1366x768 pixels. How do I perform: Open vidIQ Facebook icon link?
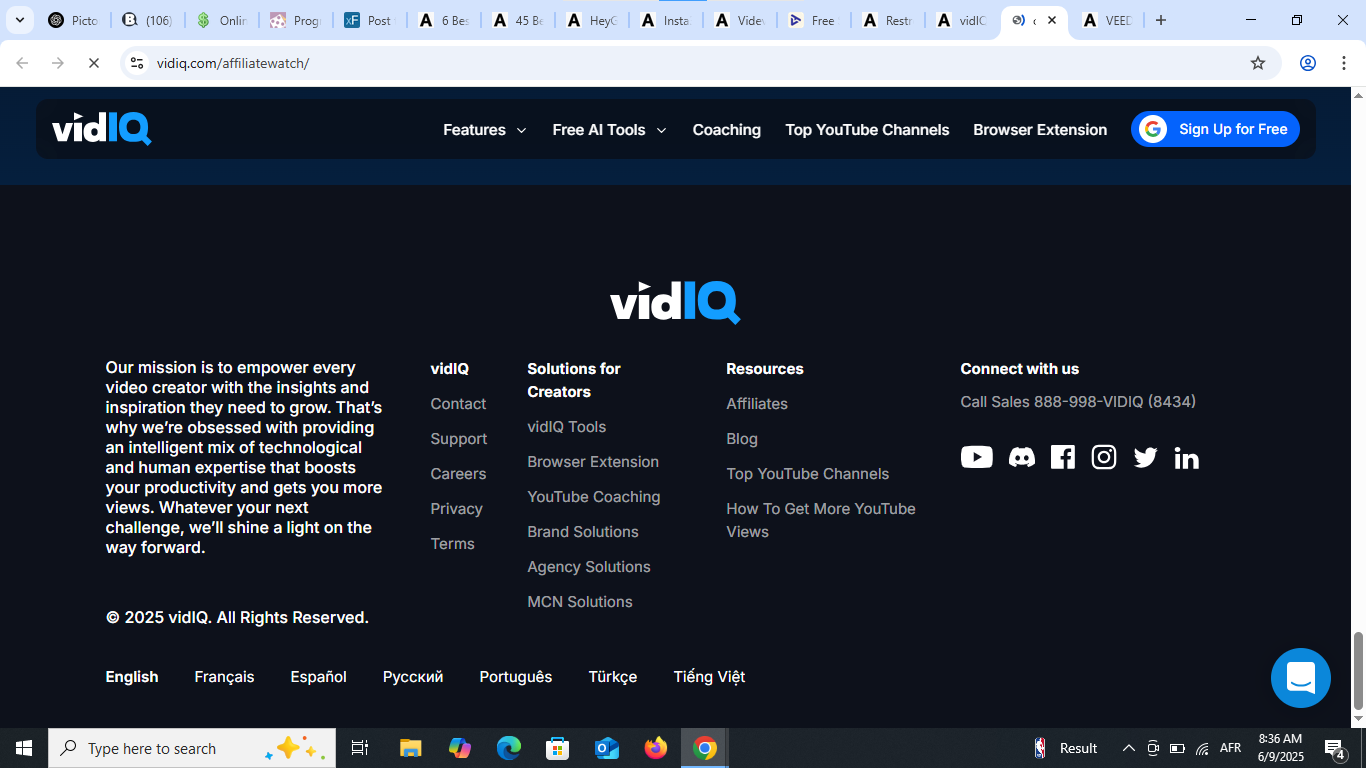(1063, 457)
